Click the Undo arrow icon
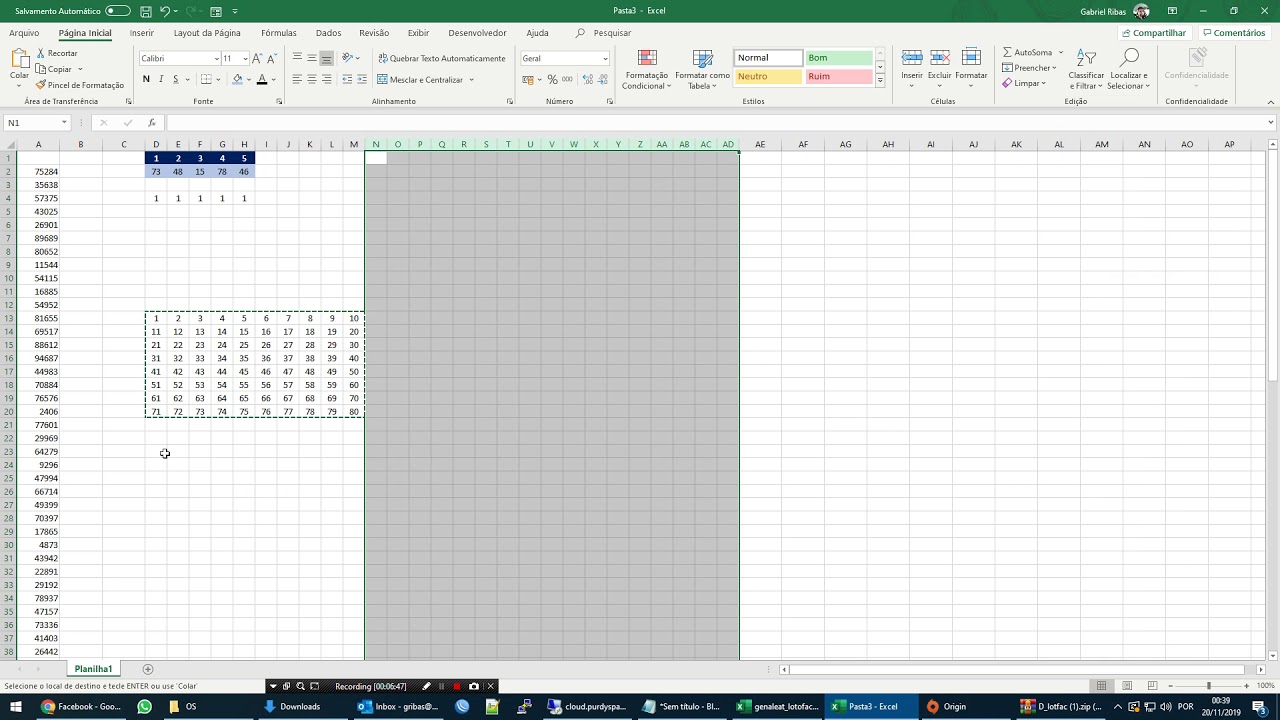Image resolution: width=1280 pixels, height=720 pixels. click(165, 11)
